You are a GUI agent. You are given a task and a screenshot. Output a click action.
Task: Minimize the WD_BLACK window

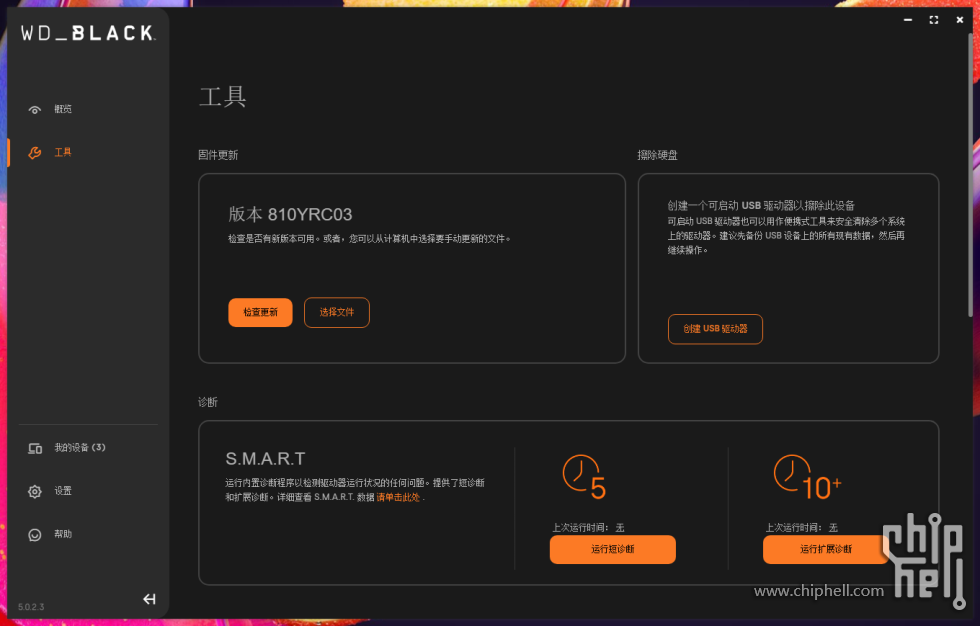(908, 20)
